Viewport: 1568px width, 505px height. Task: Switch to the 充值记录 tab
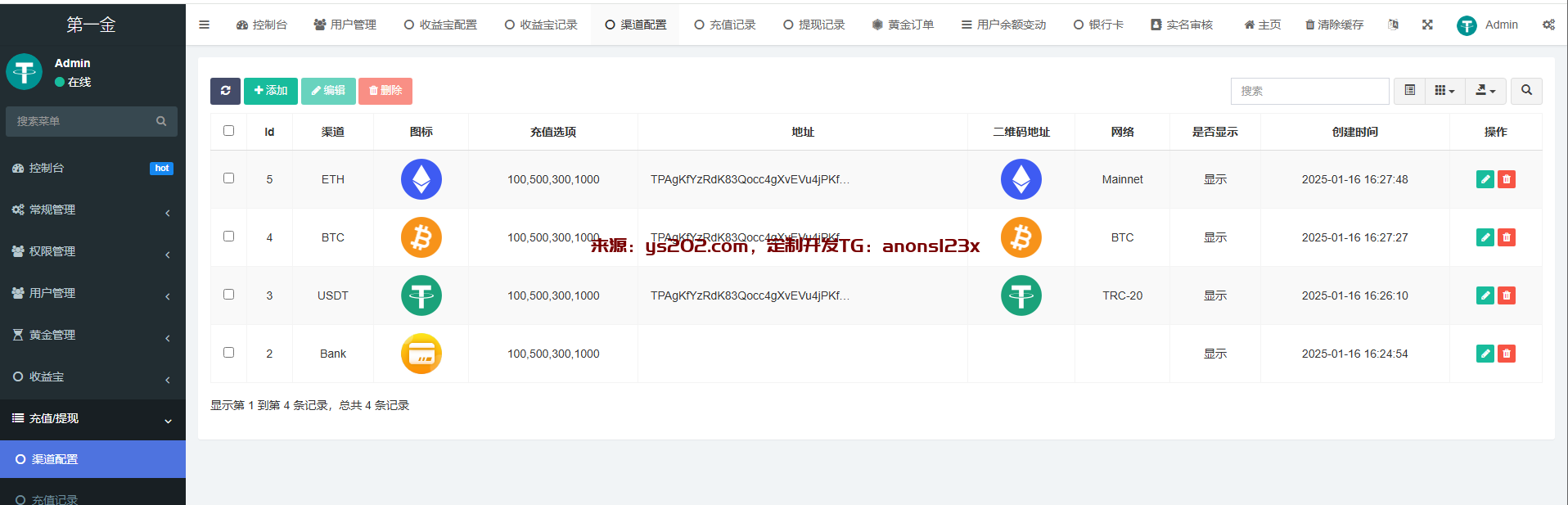point(724,25)
